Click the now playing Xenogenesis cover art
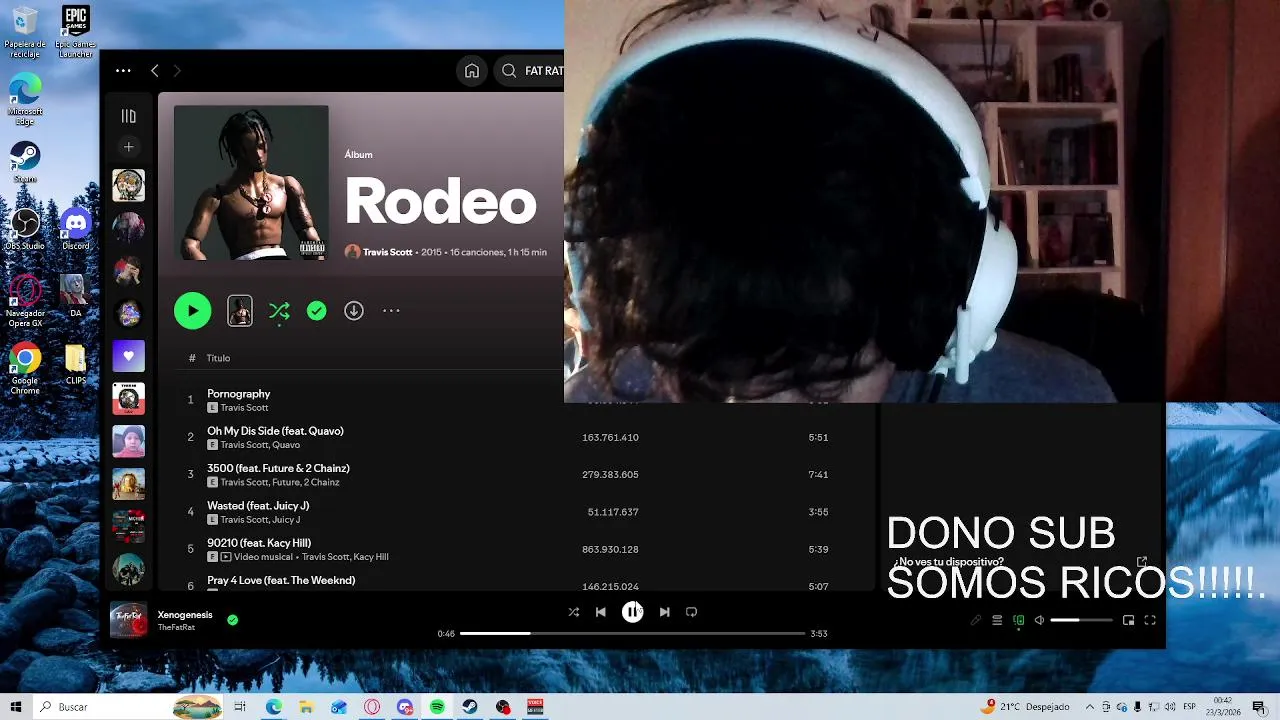Screen dimensions: 1280x720 coord(128,620)
